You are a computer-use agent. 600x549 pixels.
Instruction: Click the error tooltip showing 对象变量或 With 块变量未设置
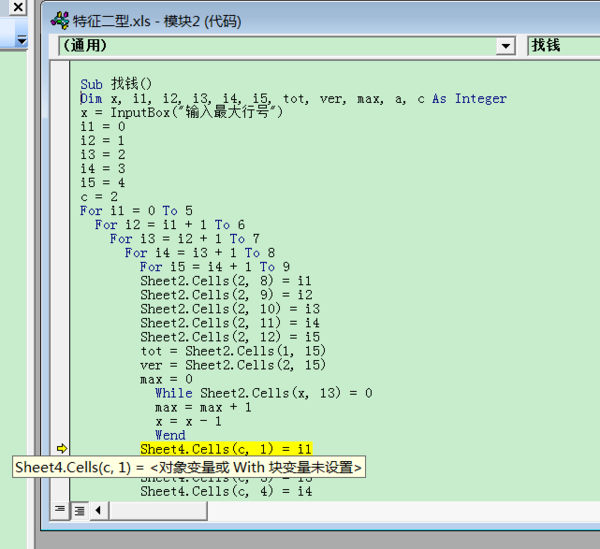coord(189,467)
